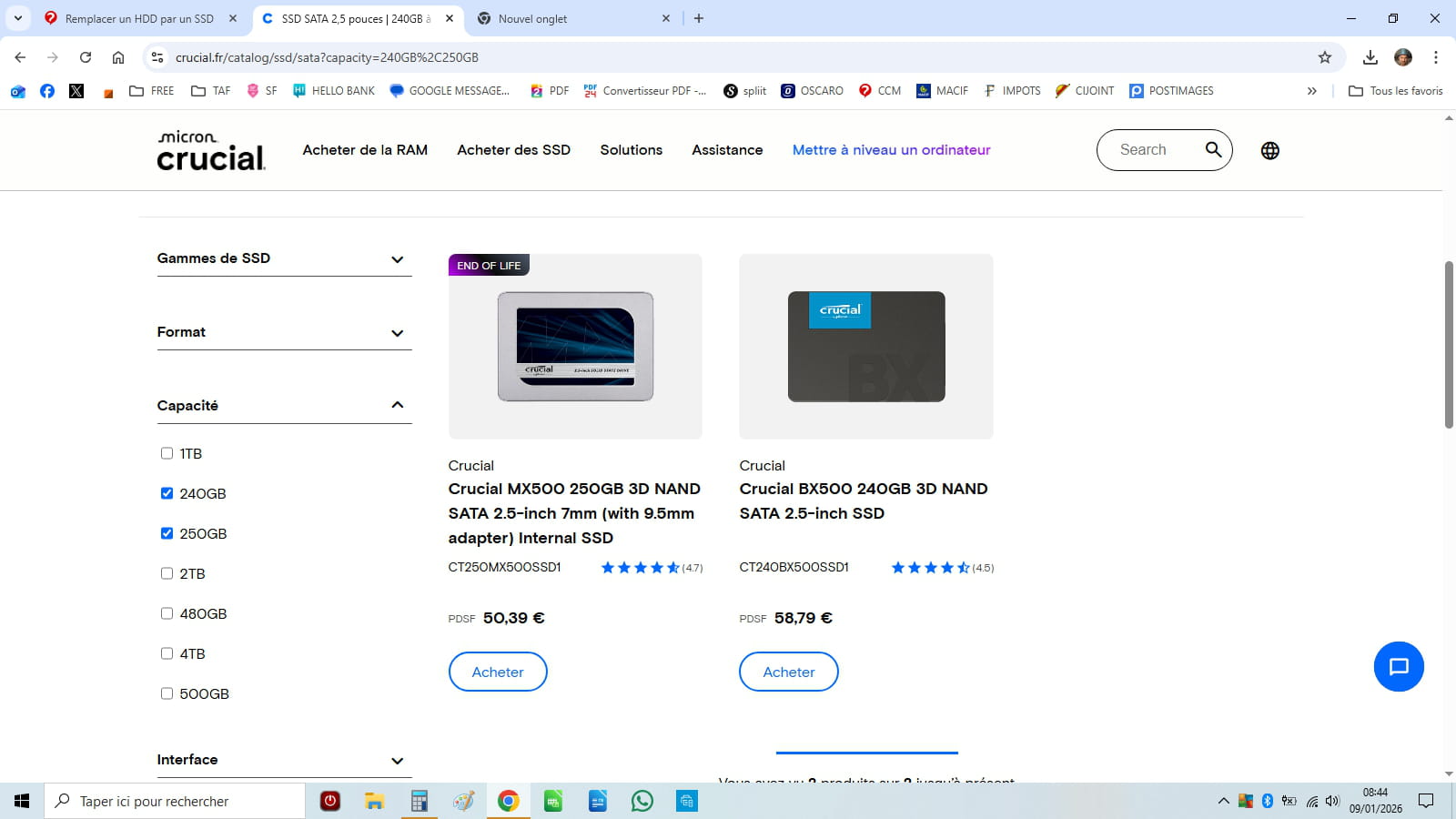
Task: Click Acheter for the MX500 250GB SSD
Action: [498, 672]
